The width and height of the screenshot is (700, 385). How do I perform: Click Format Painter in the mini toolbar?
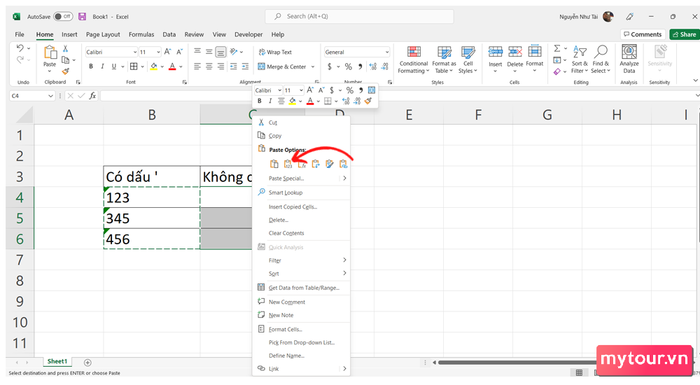368,101
